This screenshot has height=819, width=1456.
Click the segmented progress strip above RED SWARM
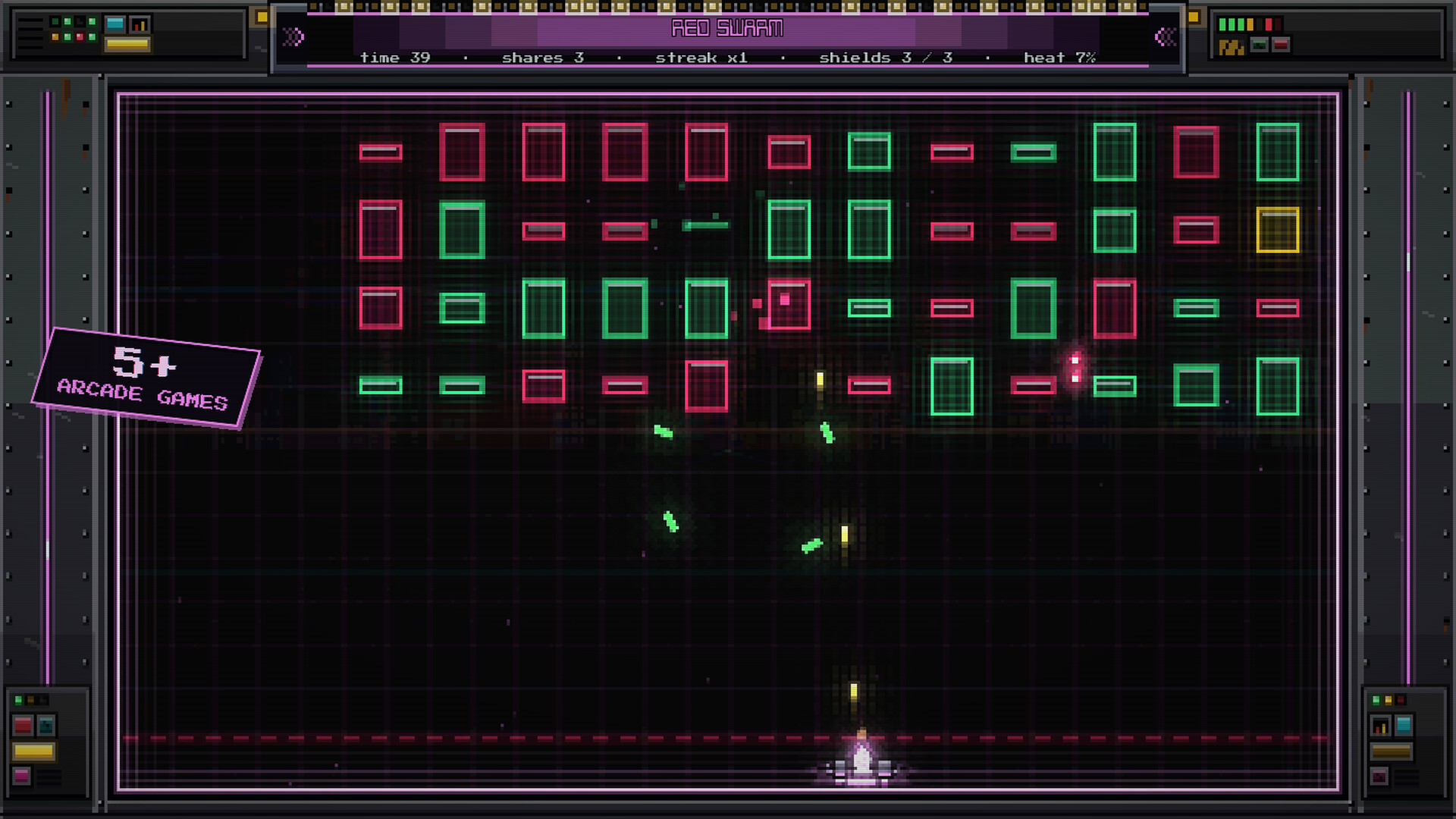[x=728, y=8]
